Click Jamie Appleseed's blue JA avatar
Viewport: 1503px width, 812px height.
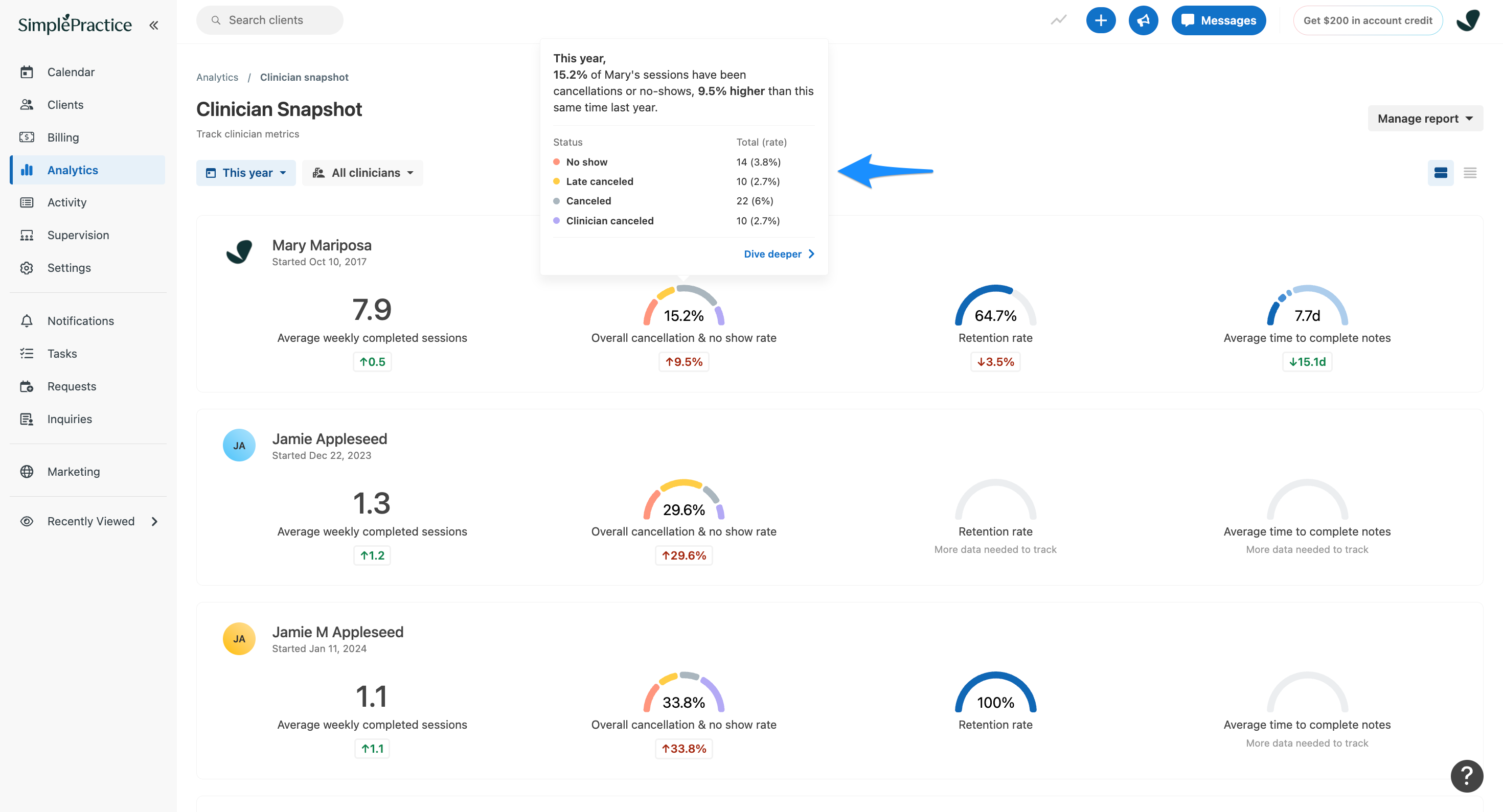pos(239,445)
